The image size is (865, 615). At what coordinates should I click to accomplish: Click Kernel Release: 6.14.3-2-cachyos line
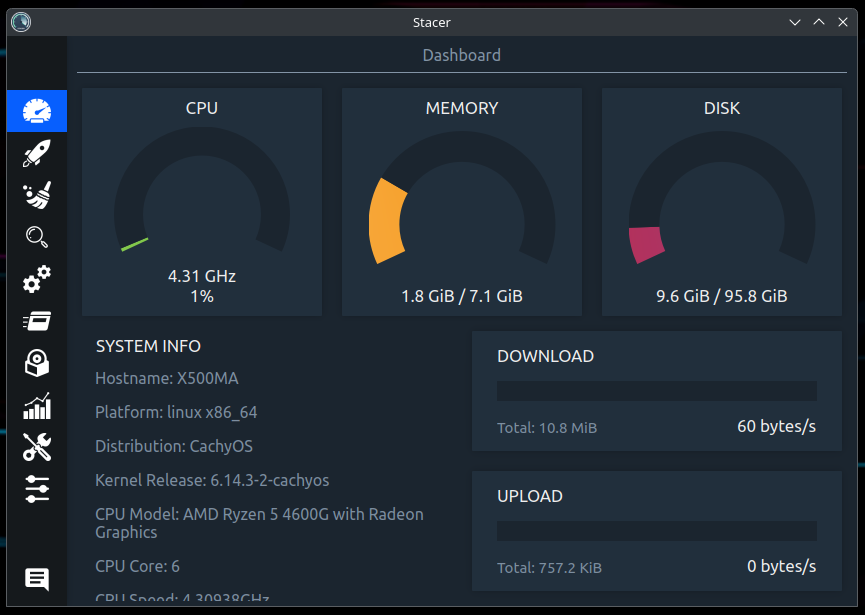point(212,480)
